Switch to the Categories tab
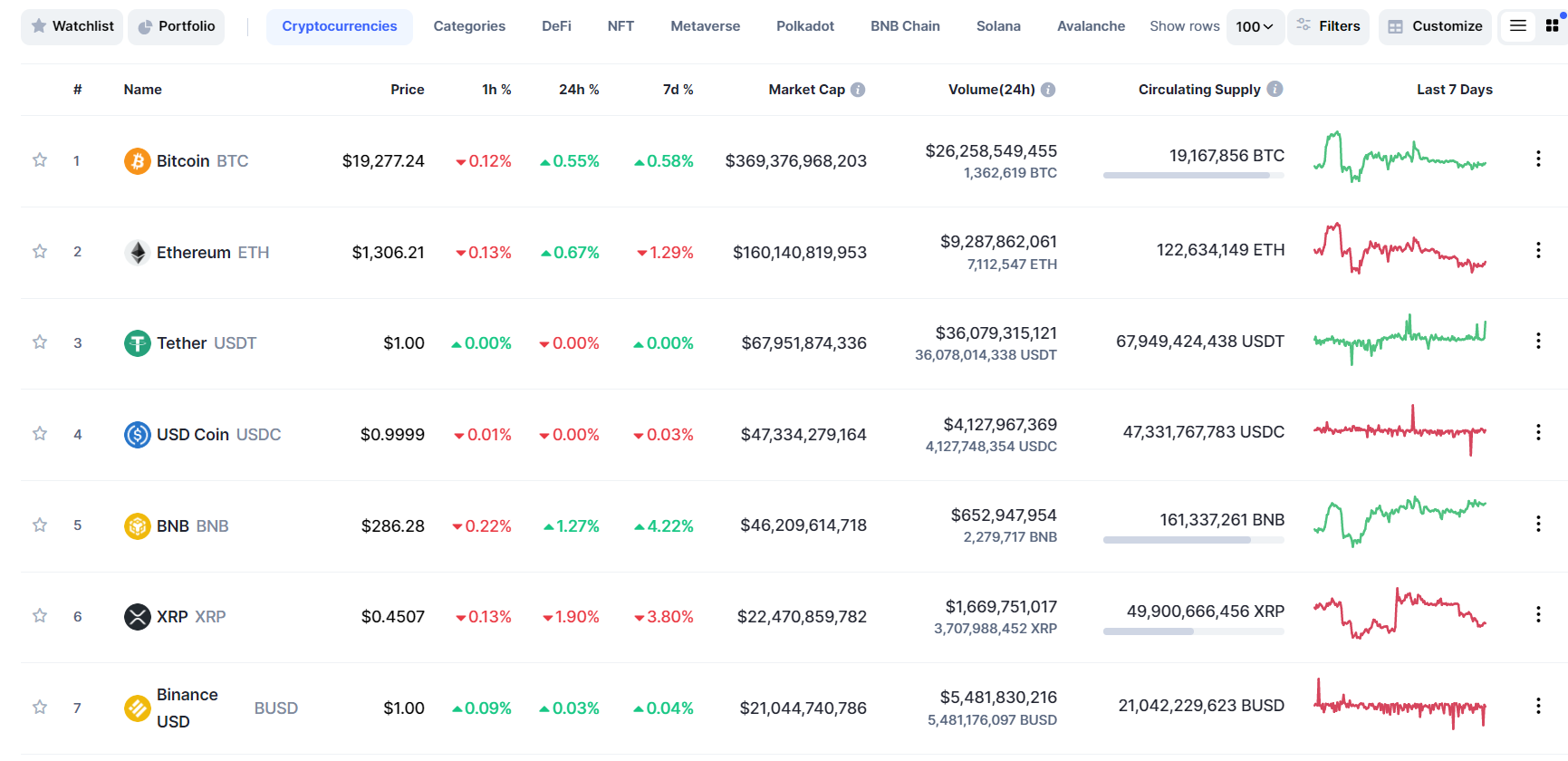Image resolution: width=1568 pixels, height=761 pixels. (469, 26)
